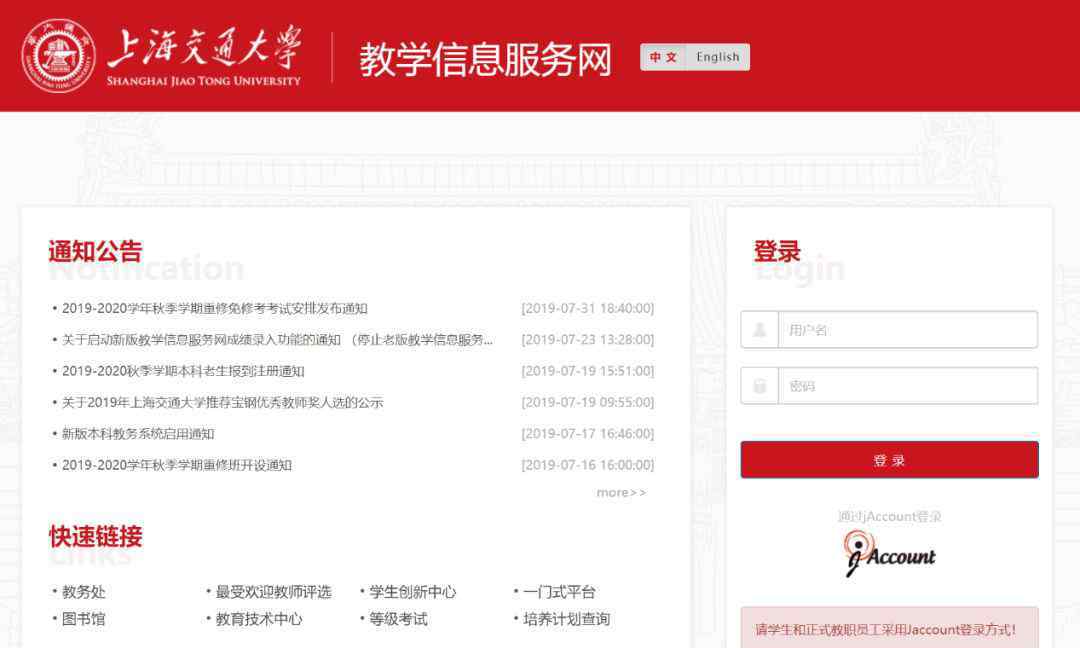Click the 用户名 username input field
Viewport: 1080px width, 648px height.
(x=906, y=330)
